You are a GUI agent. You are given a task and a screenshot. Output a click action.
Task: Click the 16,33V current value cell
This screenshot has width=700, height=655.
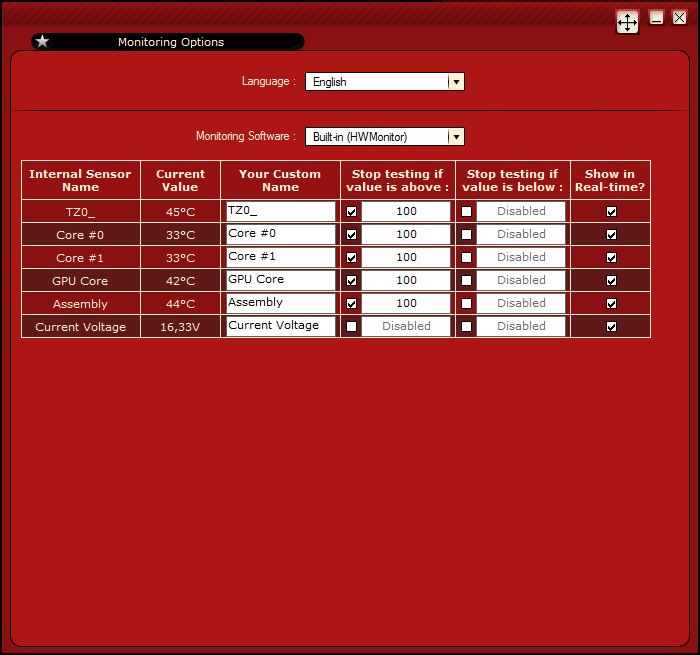pos(180,326)
